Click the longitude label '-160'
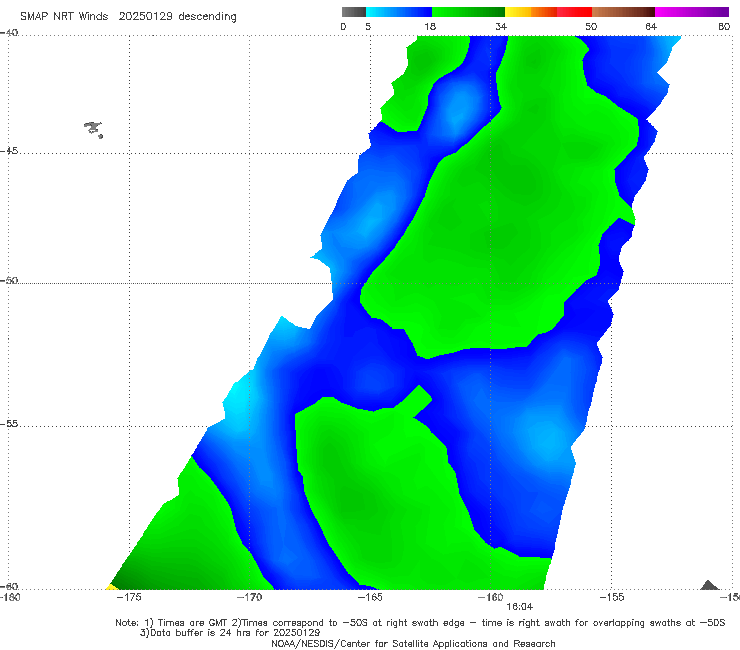Image resolution: width=740 pixels, height=650 pixels. (490, 597)
